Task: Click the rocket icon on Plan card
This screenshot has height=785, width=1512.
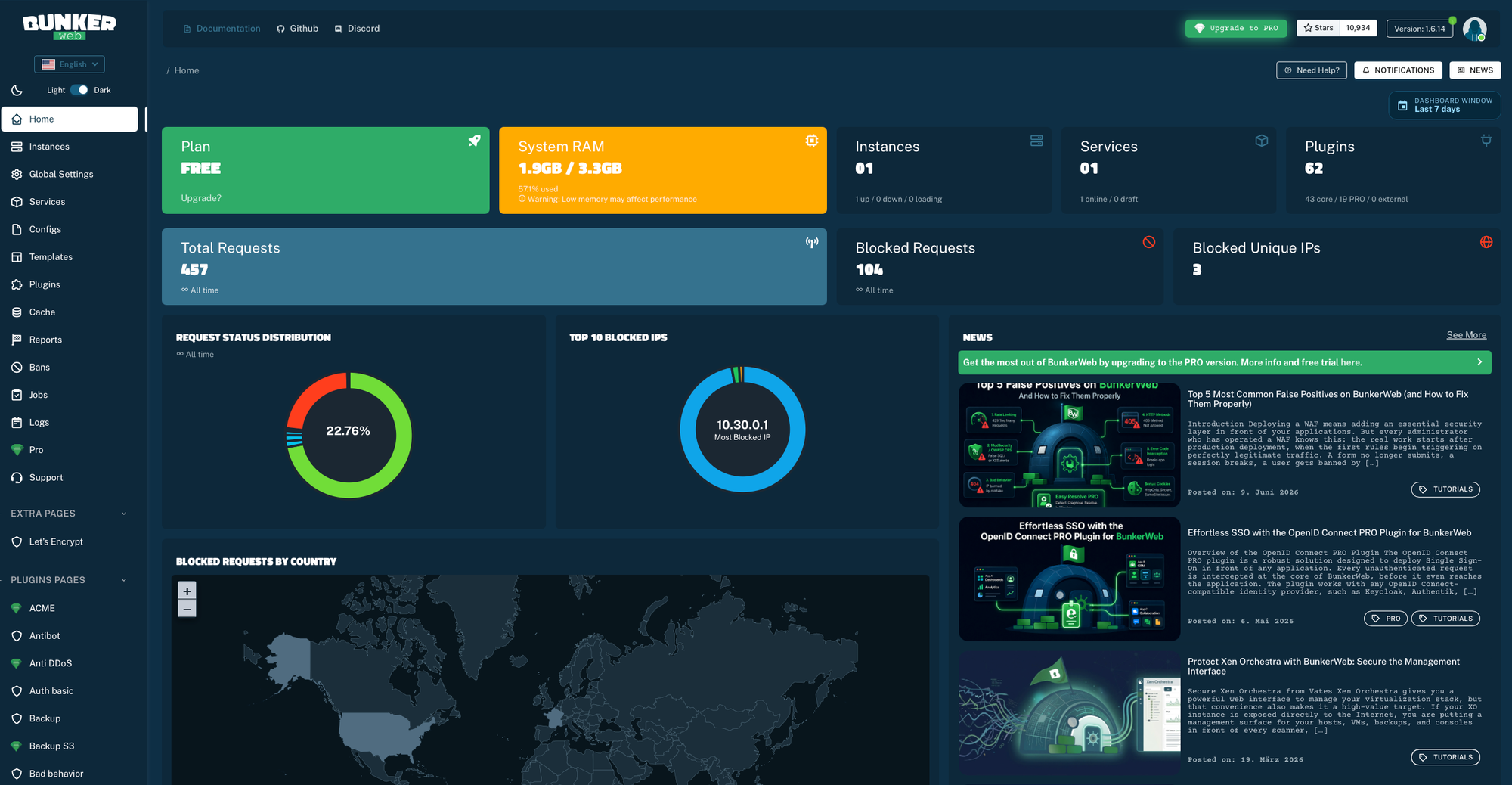Action: click(x=474, y=141)
